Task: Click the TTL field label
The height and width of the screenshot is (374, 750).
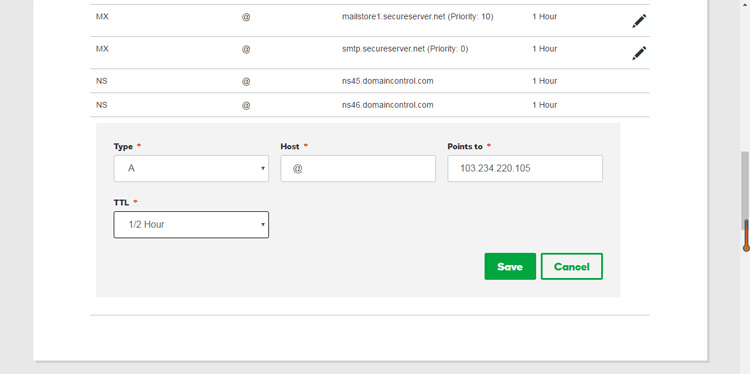Action: click(121, 203)
